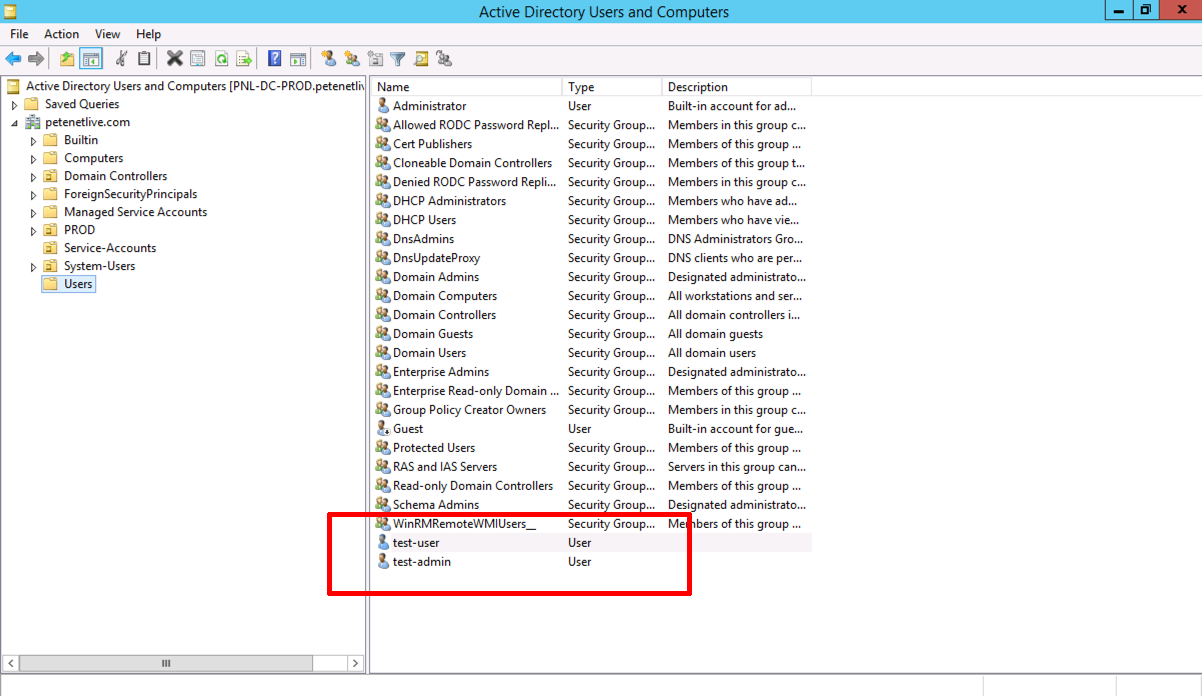Expand the System-Users node
The height and width of the screenshot is (696, 1202).
pos(33,266)
